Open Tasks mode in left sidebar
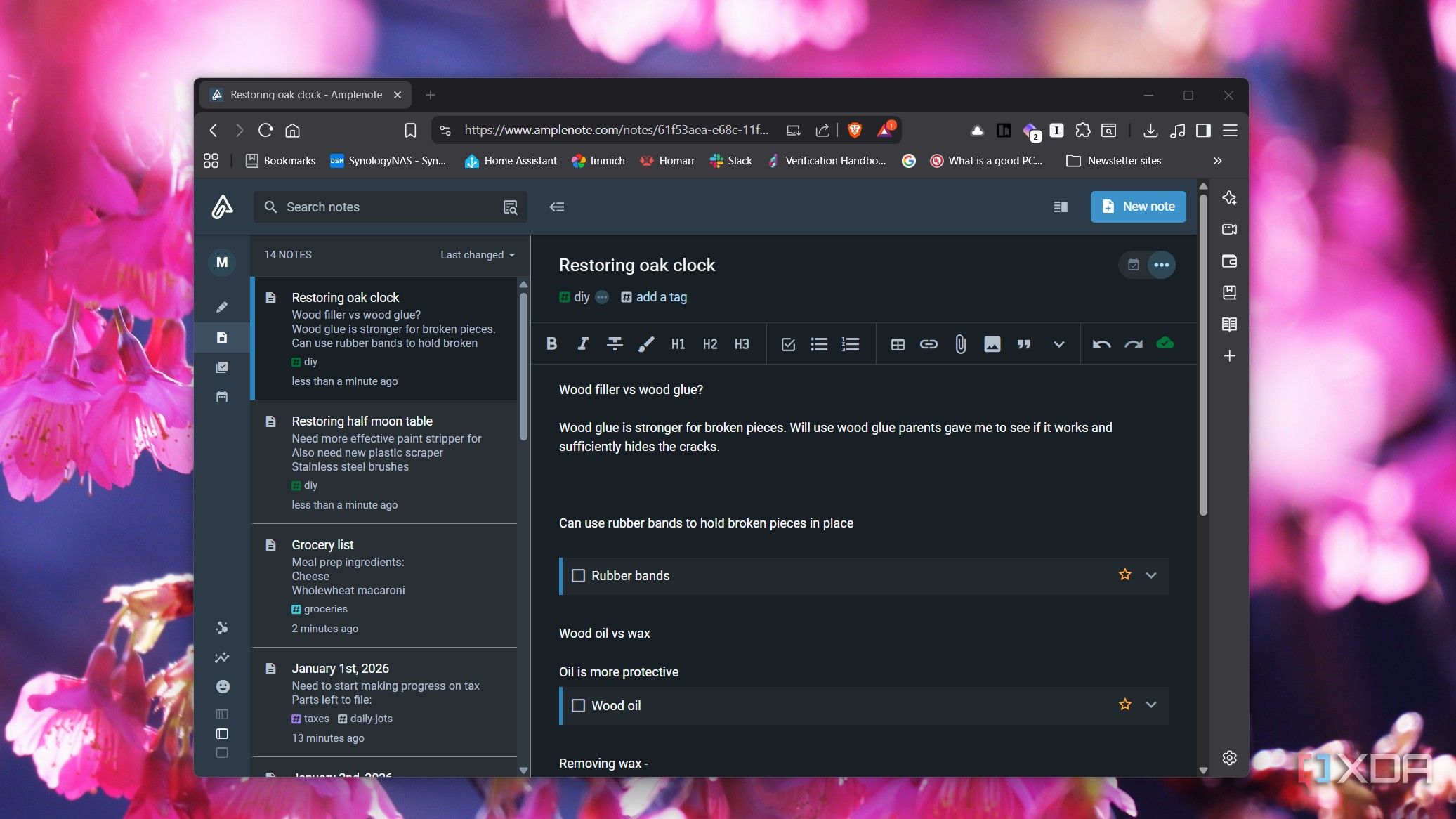Image resolution: width=1456 pixels, height=819 pixels. click(222, 367)
